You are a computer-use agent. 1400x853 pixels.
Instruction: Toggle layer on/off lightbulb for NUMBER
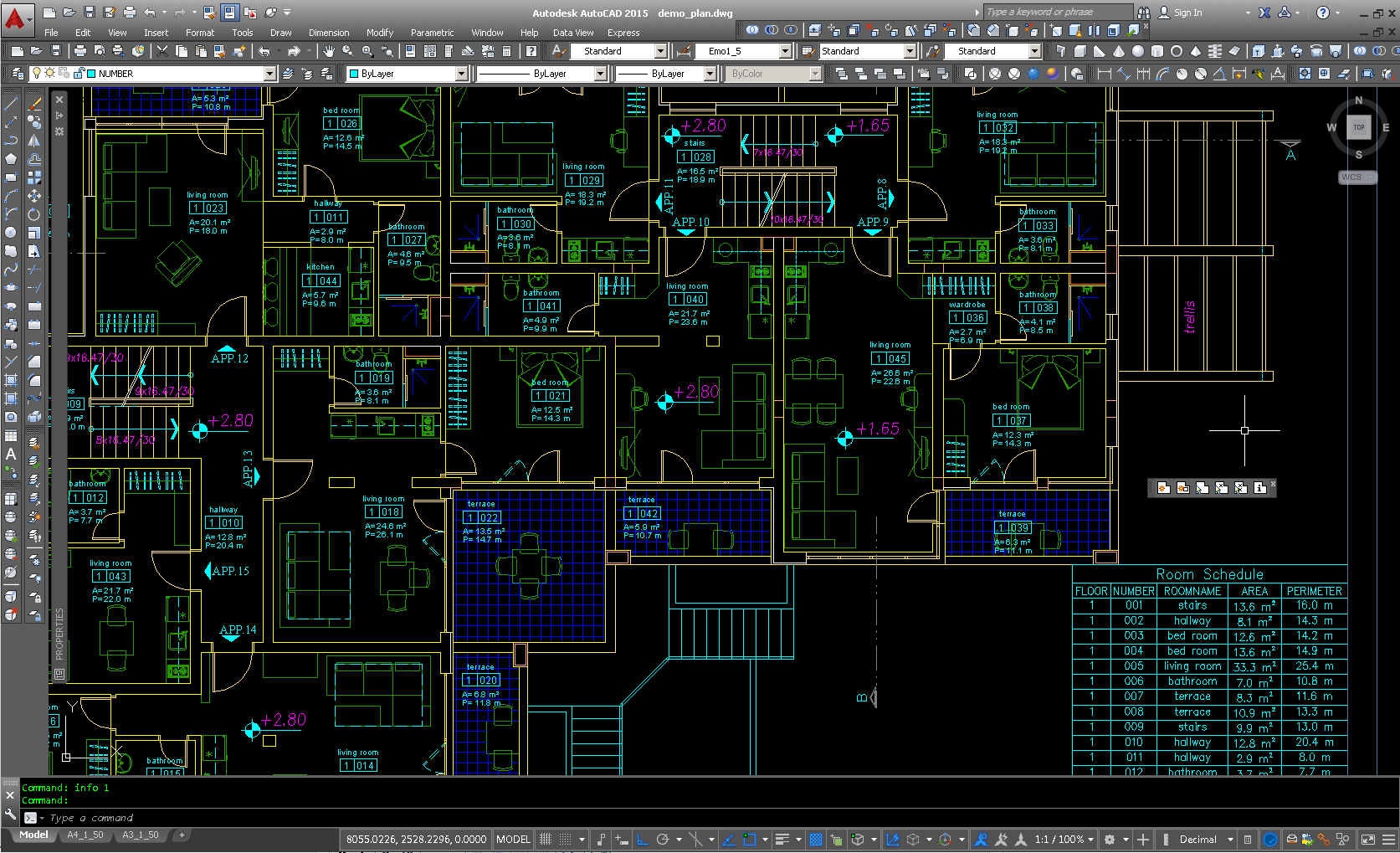37,74
